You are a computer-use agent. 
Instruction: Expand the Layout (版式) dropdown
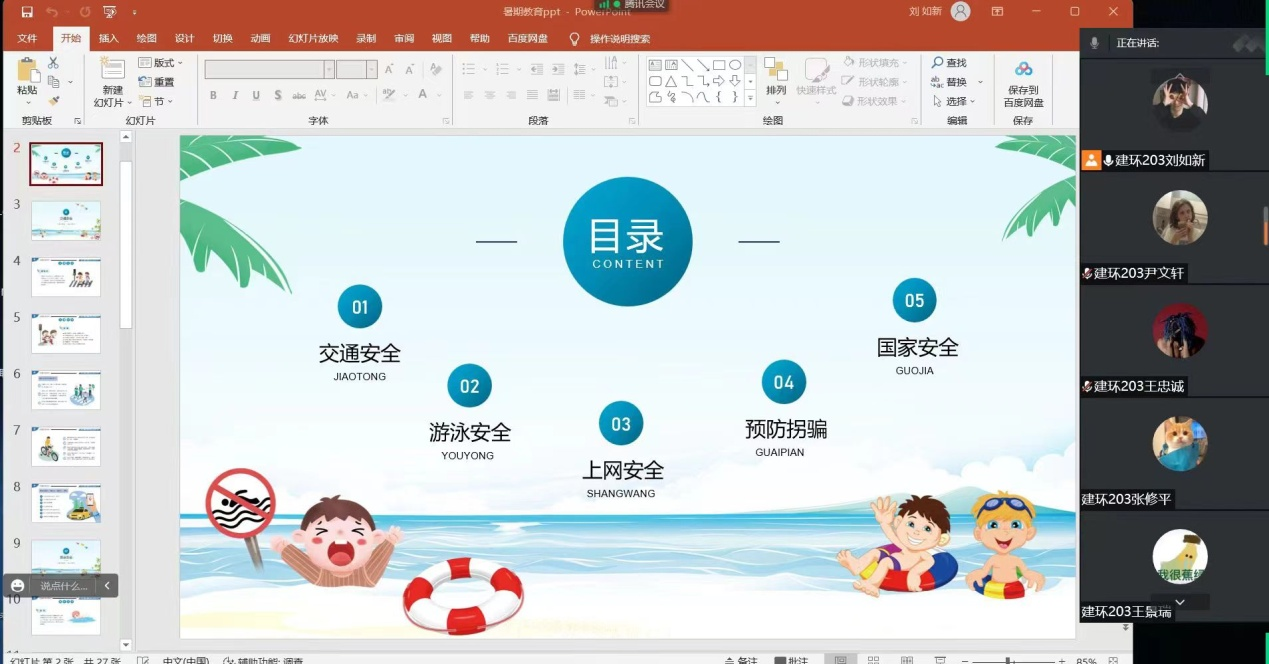tap(163, 63)
